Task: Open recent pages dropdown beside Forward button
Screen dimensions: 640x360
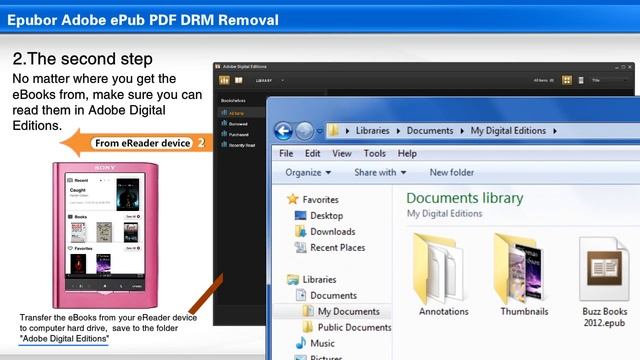Action: (x=320, y=131)
